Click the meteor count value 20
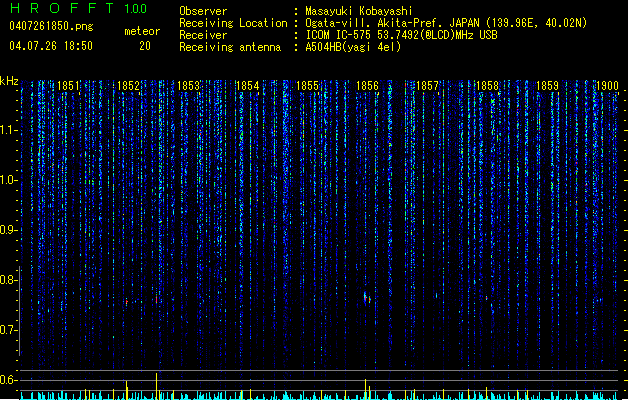This screenshot has width=629, height=400. pyautogui.click(x=145, y=46)
